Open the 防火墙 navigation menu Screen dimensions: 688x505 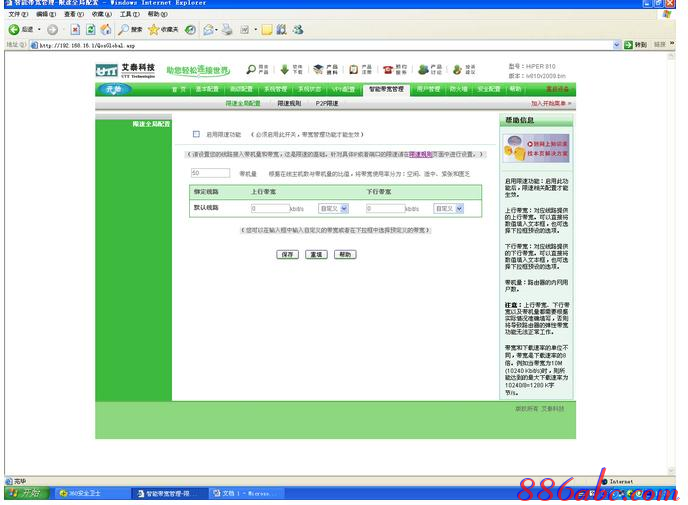[458, 89]
